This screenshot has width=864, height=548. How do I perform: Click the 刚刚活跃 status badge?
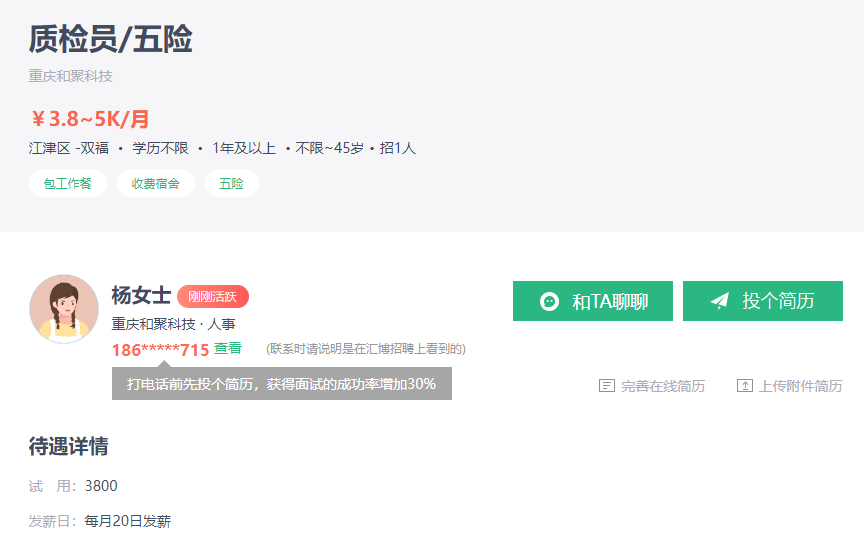(213, 297)
